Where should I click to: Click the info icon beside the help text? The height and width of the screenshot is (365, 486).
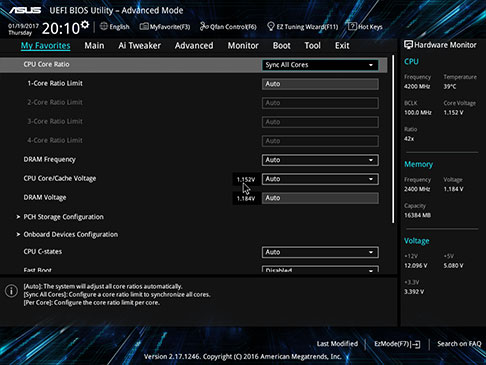pos(11,291)
